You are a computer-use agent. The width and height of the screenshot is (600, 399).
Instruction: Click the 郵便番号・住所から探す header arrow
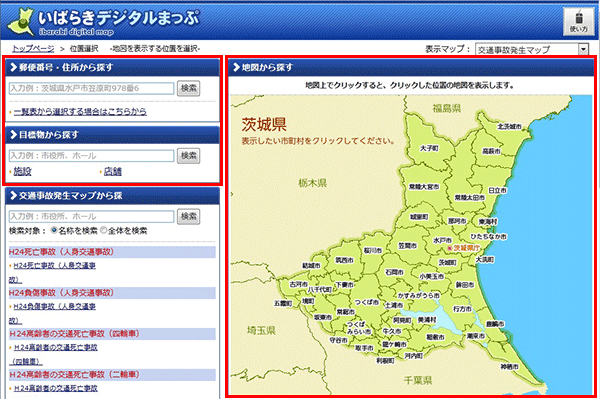(x=13, y=67)
